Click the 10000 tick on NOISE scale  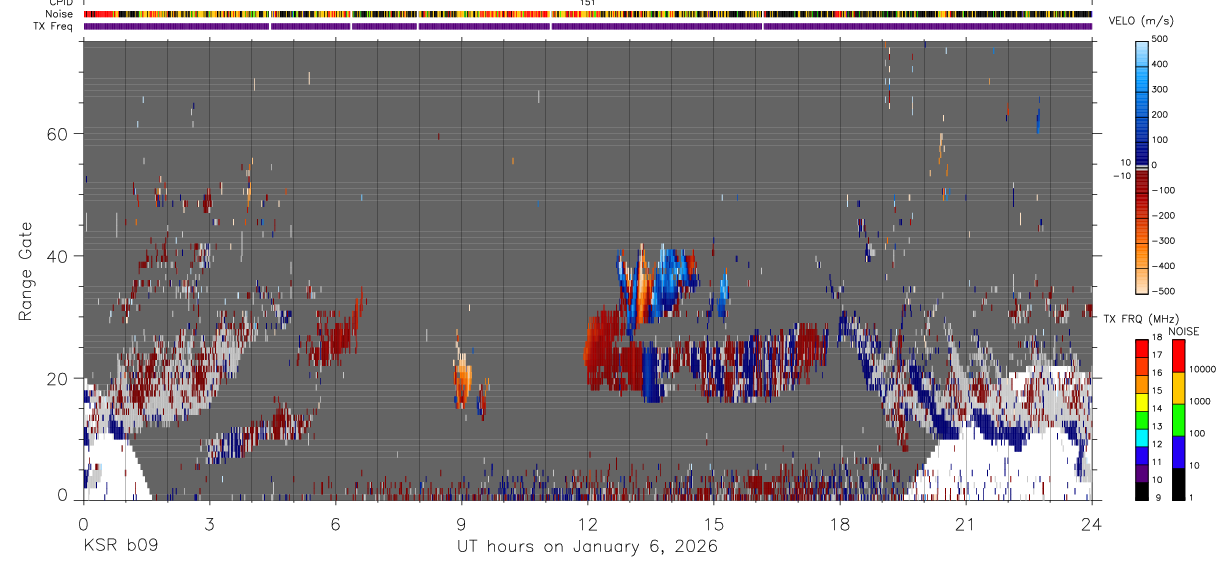point(1203,369)
